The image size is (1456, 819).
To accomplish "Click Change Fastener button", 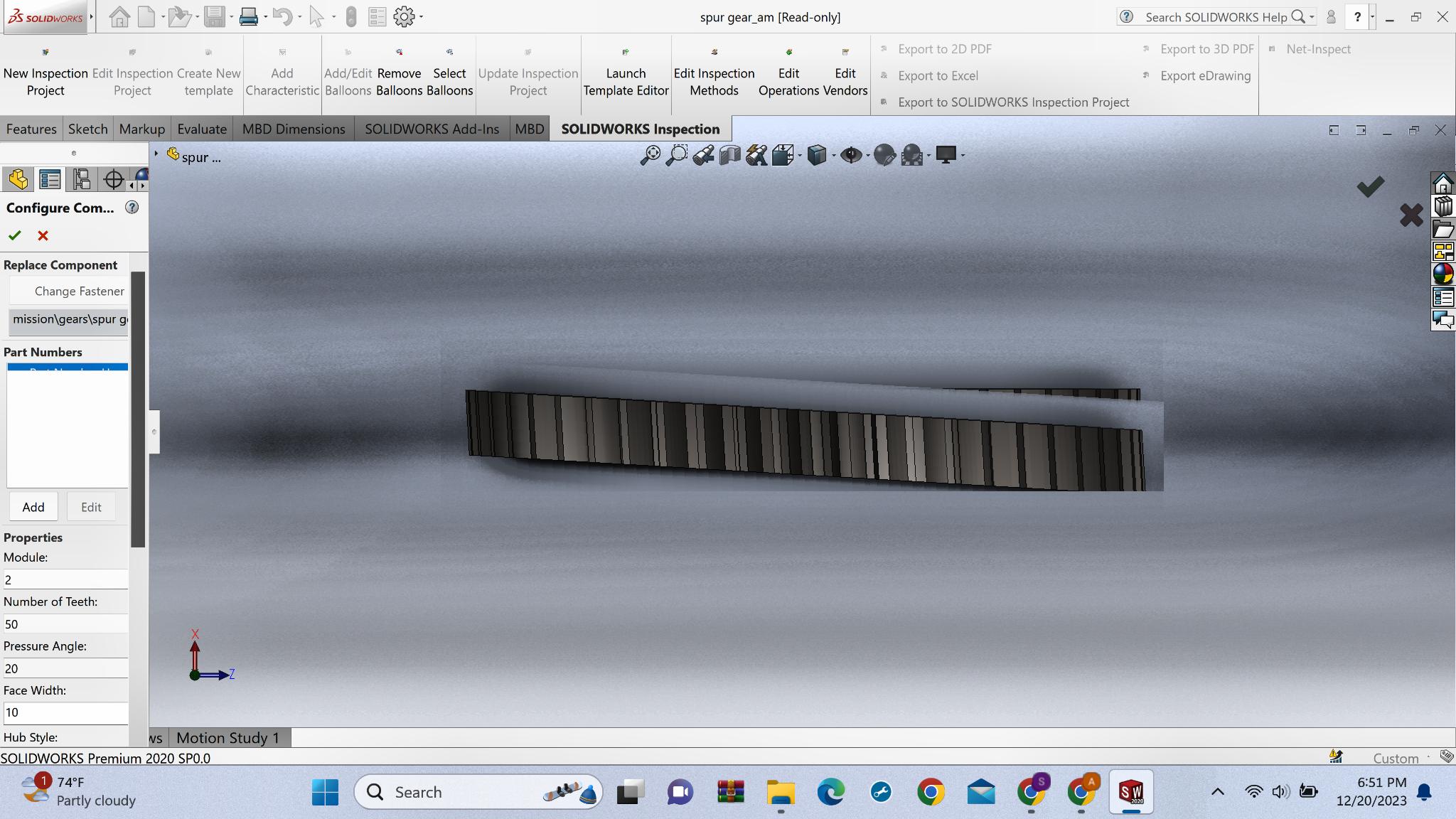I will 68,291.
